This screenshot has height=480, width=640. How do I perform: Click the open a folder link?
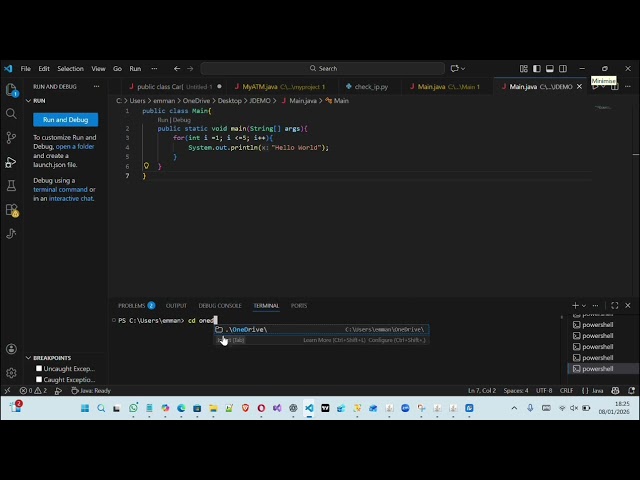tap(75, 147)
